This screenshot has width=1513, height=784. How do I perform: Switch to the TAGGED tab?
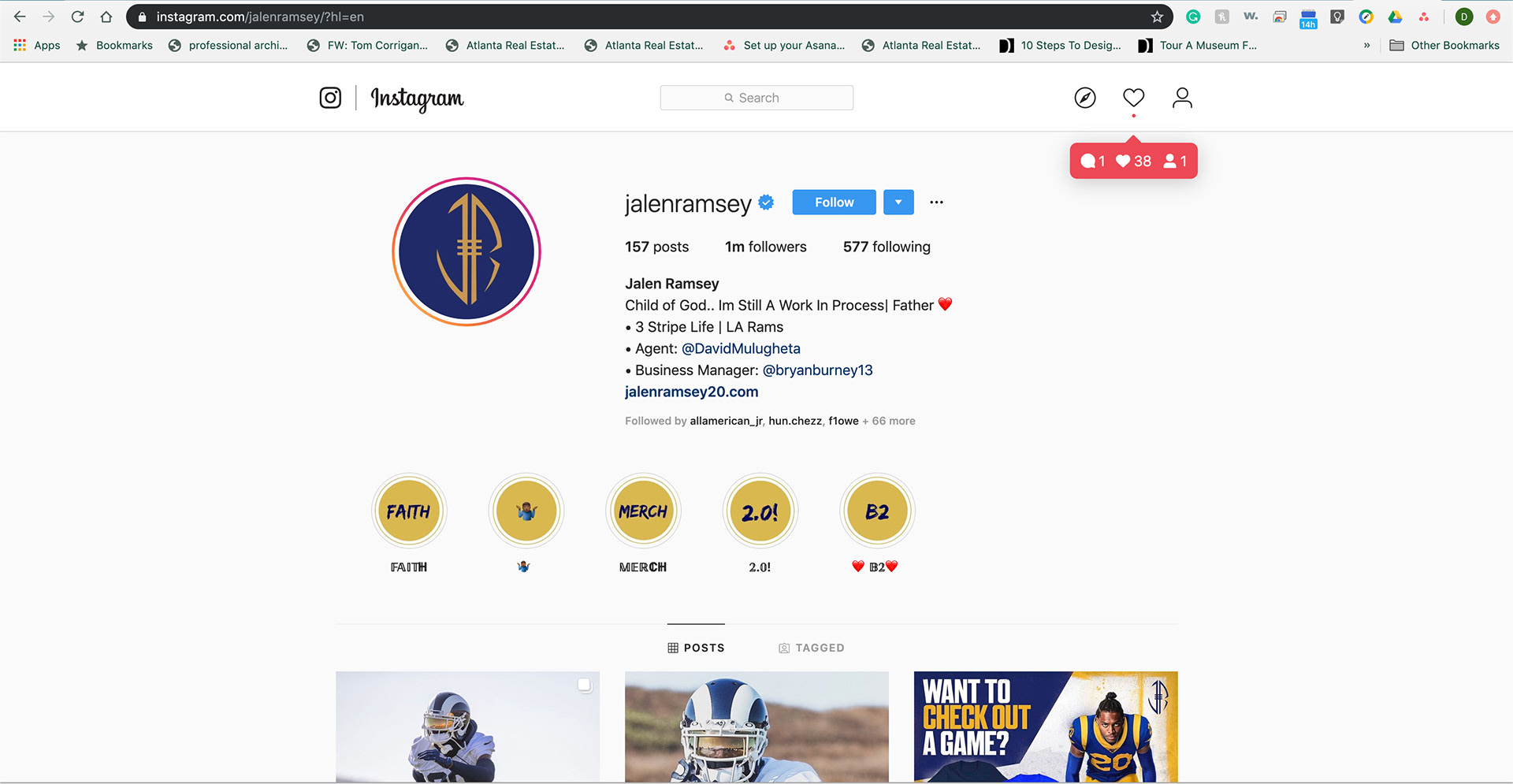tap(812, 648)
